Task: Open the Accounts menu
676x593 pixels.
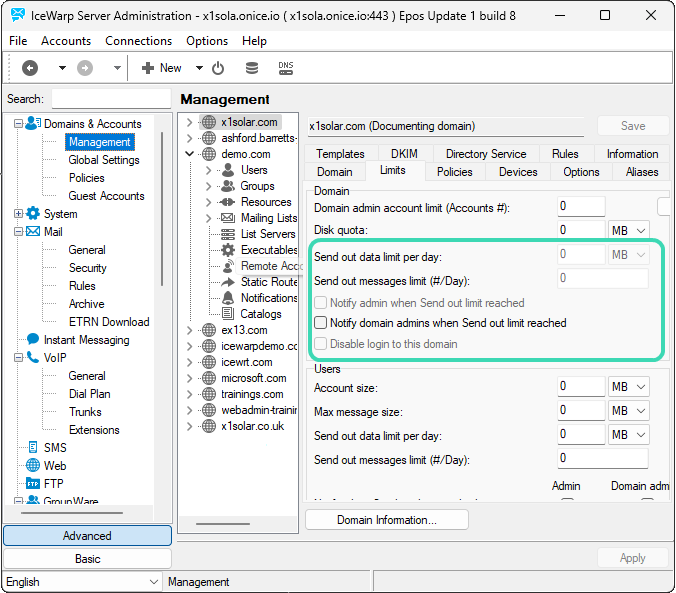Action: tap(66, 41)
